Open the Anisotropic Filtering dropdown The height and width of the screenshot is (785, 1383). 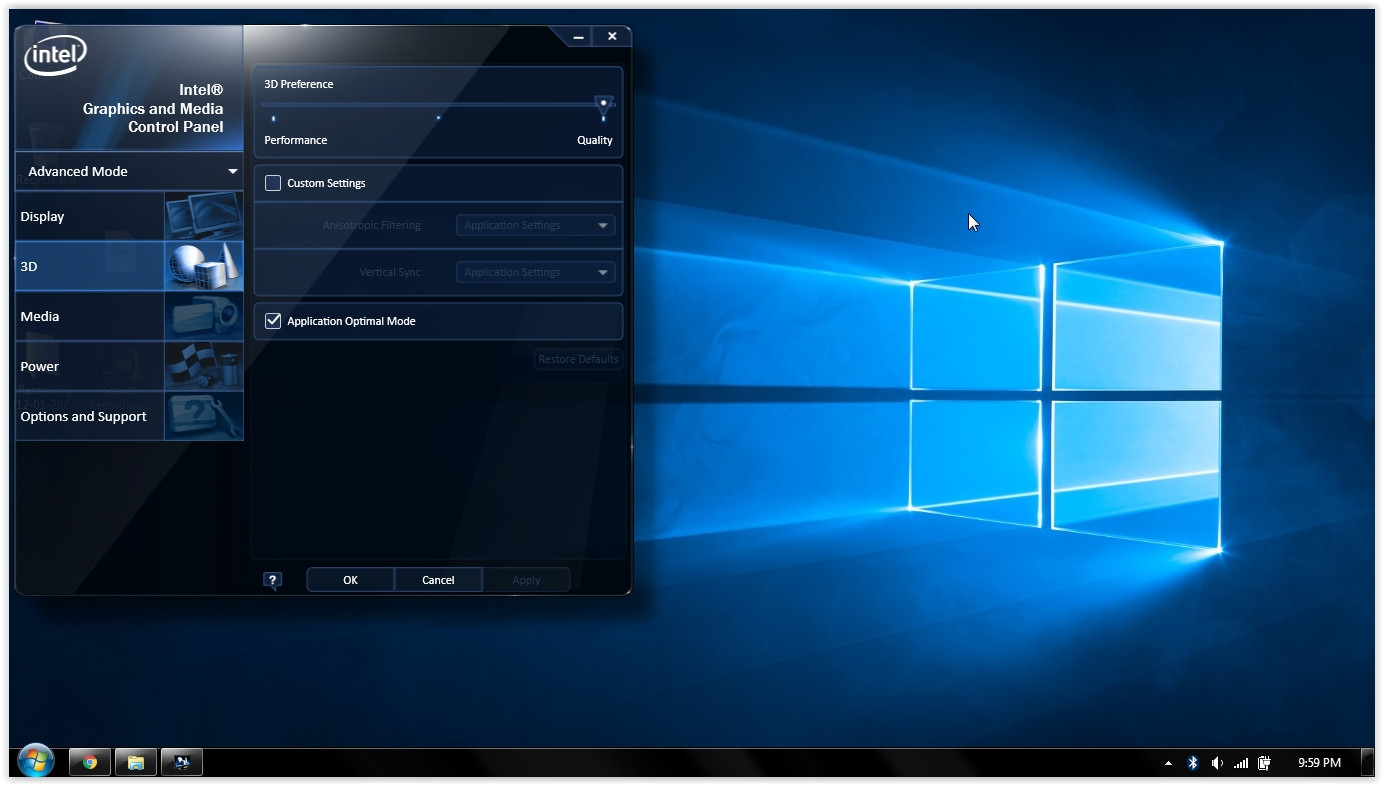coord(536,225)
